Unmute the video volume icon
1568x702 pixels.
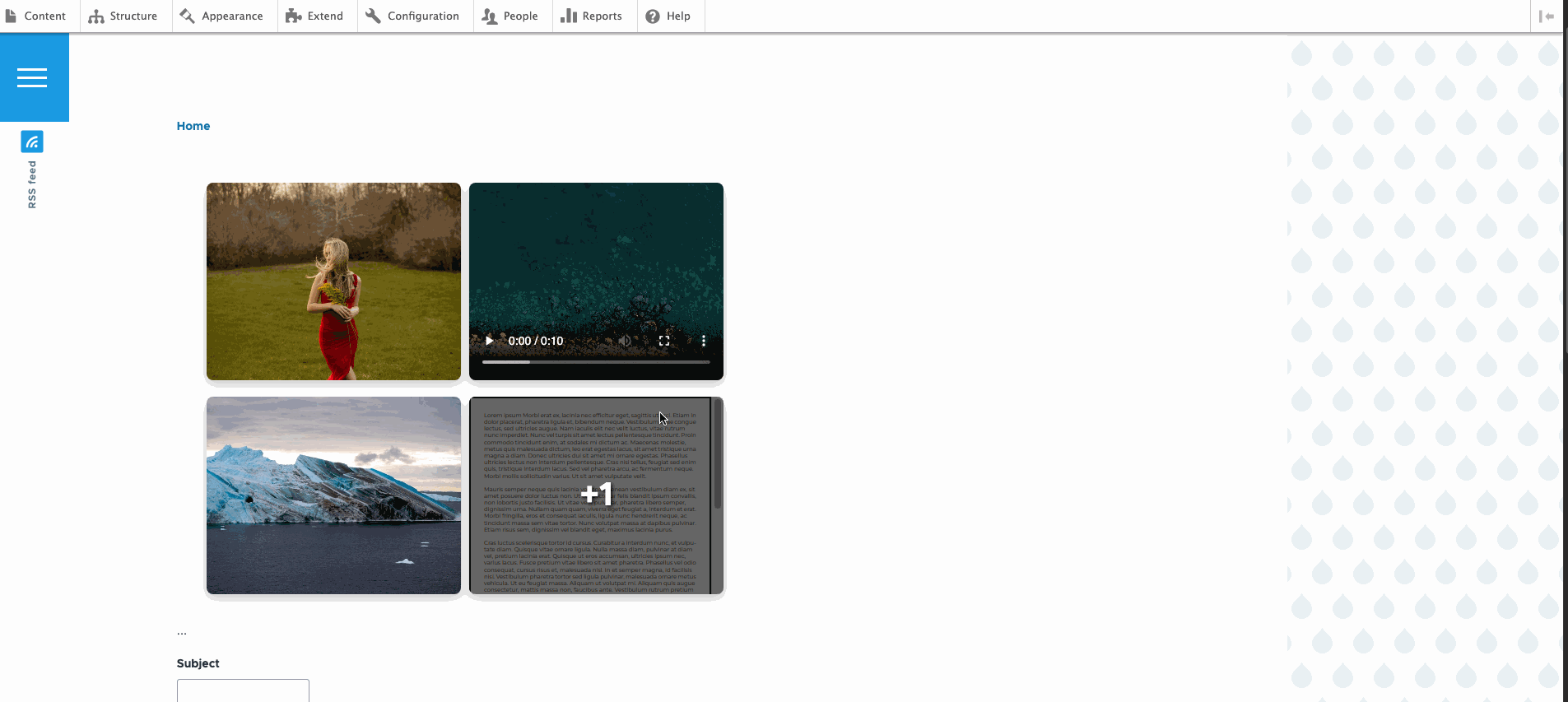click(x=626, y=341)
